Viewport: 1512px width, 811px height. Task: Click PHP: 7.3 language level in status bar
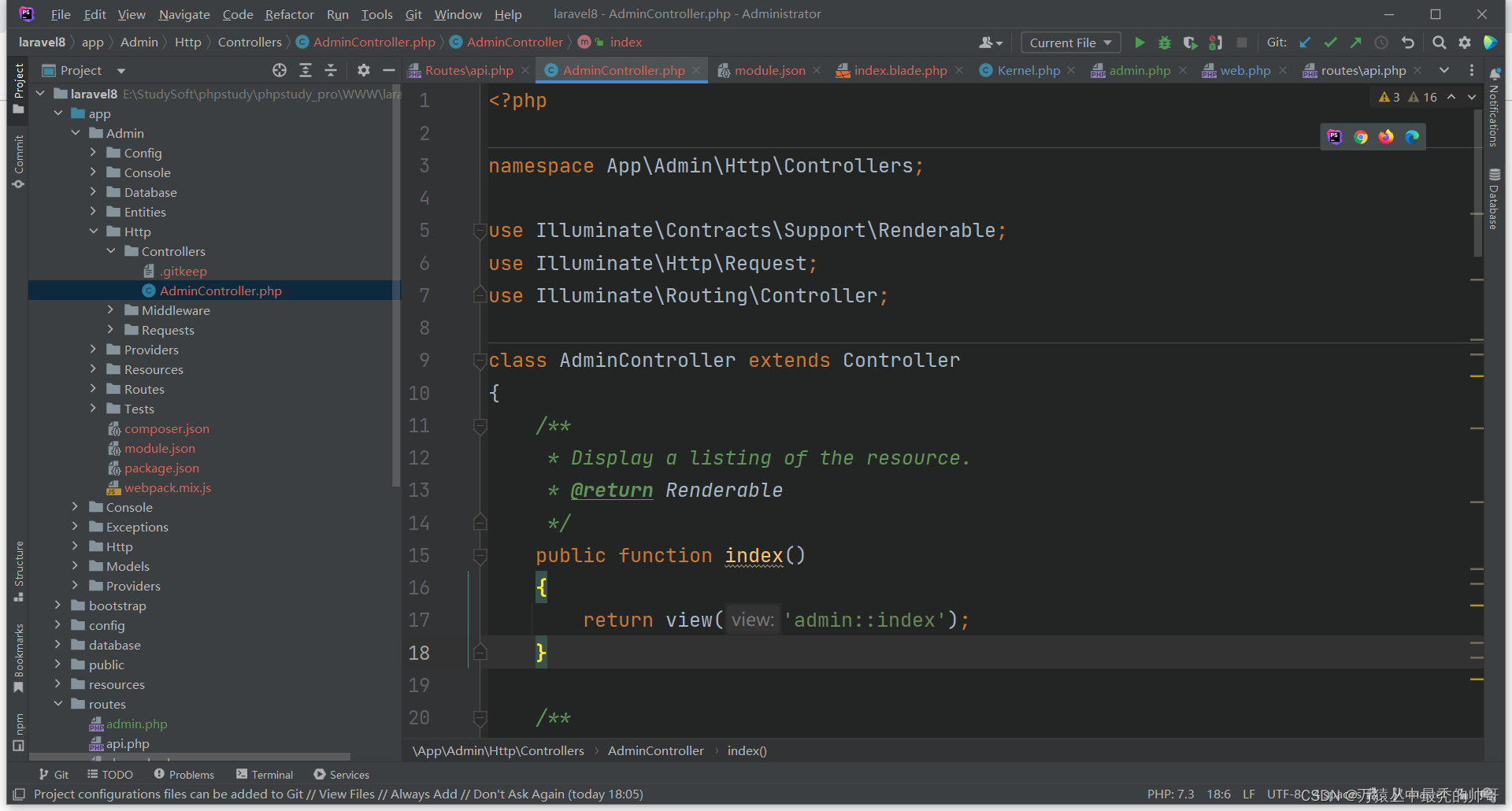1170,794
